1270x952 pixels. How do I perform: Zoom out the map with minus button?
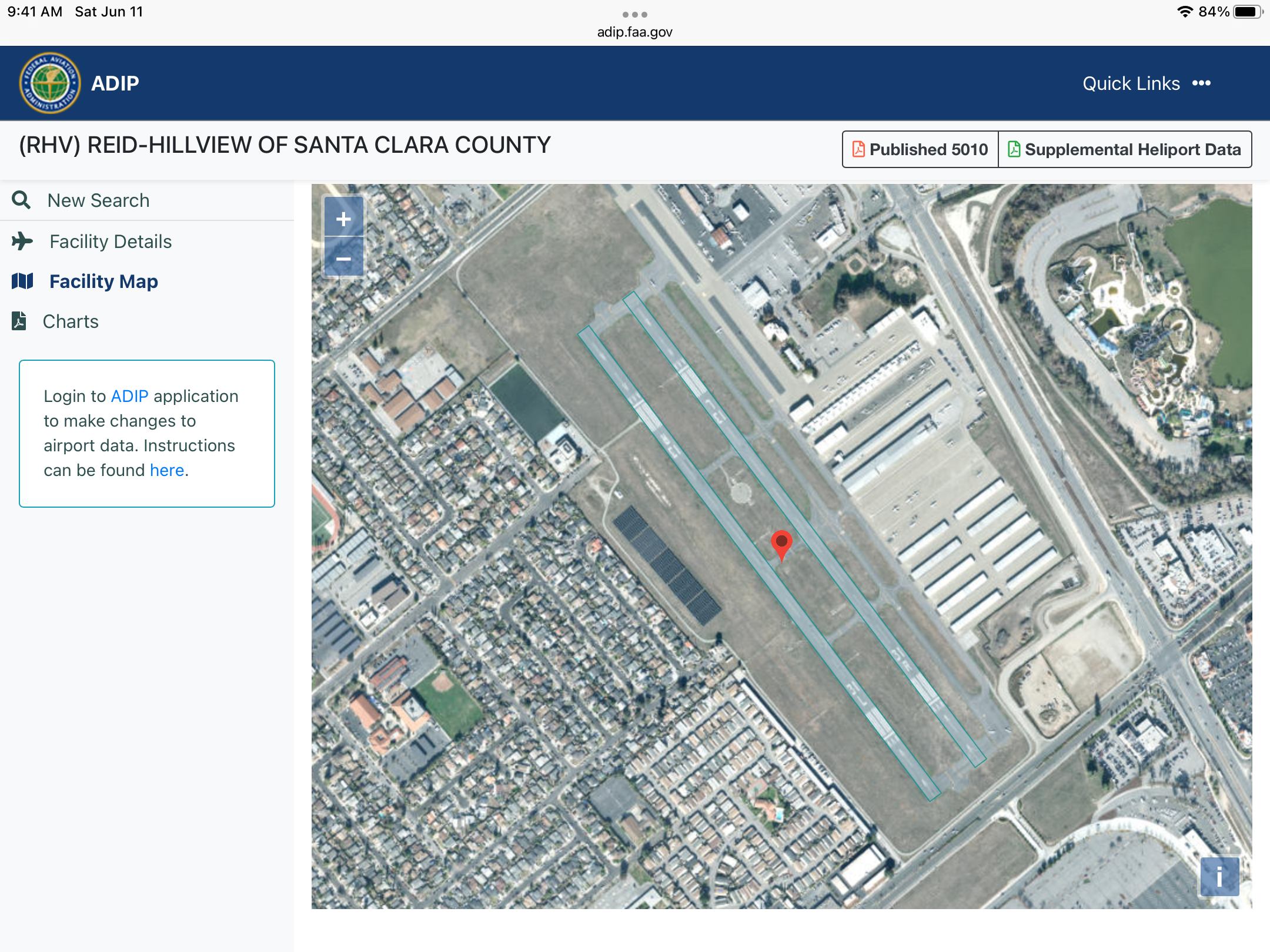343,258
